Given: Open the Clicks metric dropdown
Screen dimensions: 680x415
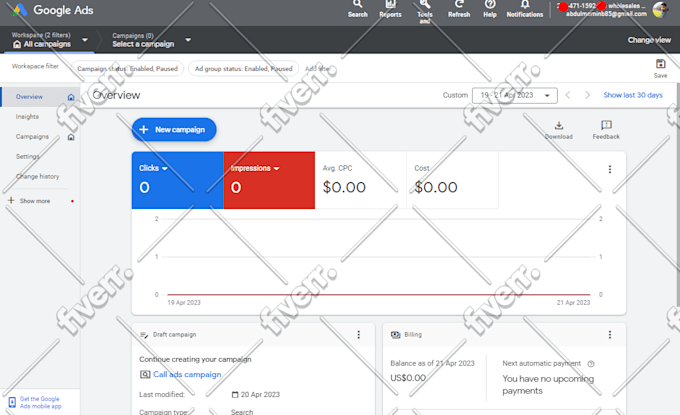Looking at the screenshot, I should point(165,168).
